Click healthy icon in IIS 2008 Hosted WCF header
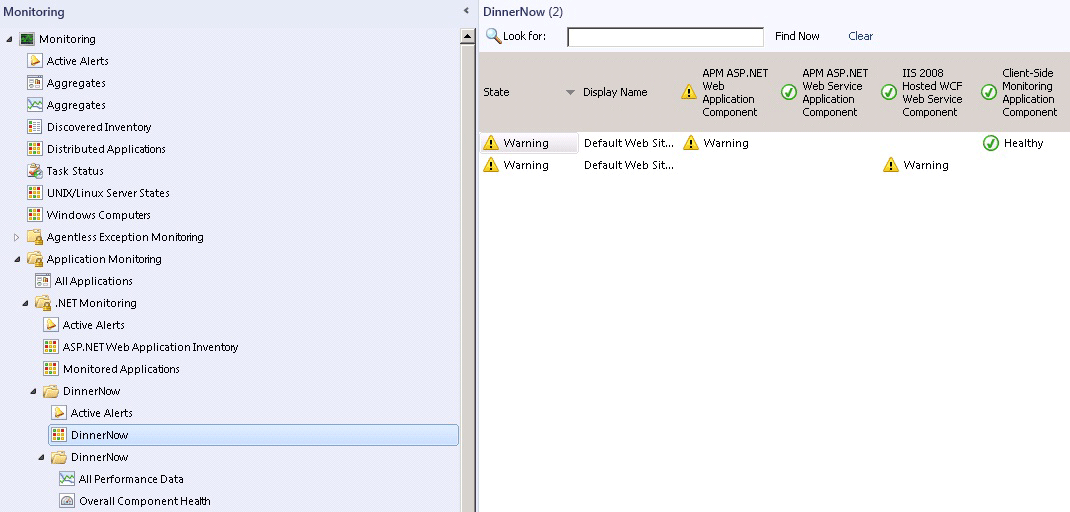The image size is (1070, 512). click(x=888, y=92)
